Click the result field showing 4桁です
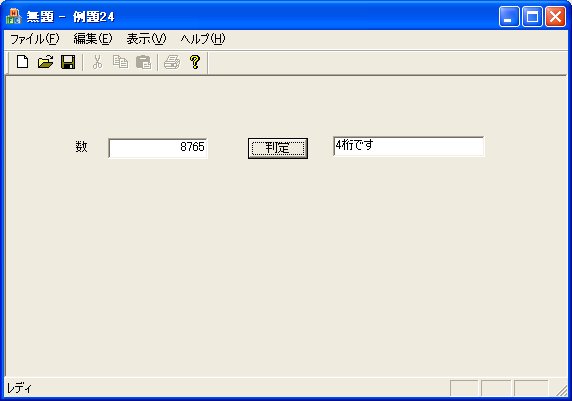This screenshot has height=401, width=572. point(409,146)
